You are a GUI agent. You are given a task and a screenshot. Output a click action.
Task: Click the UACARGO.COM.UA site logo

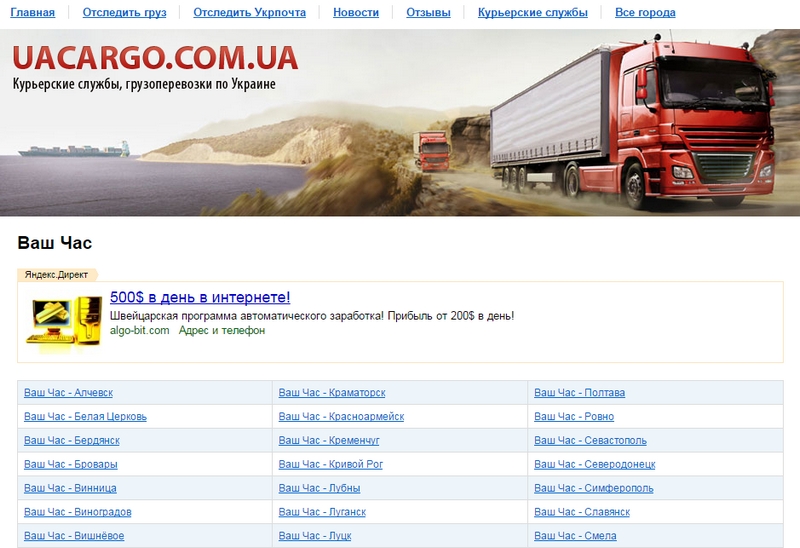coord(155,58)
